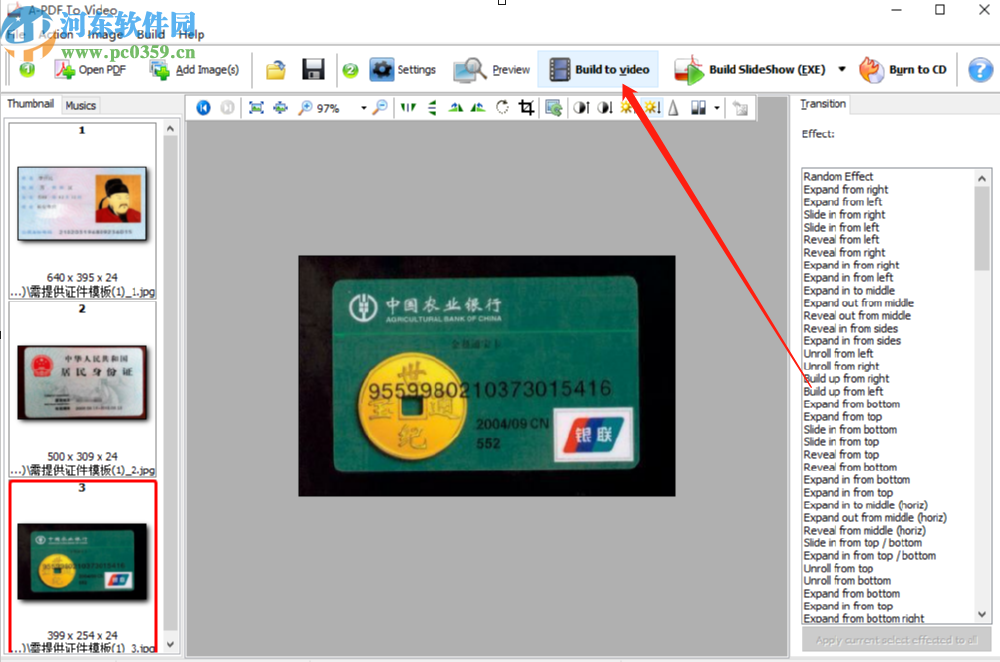Click the Save toolbar icon
Image resolution: width=1000 pixels, height=662 pixels.
click(x=313, y=69)
